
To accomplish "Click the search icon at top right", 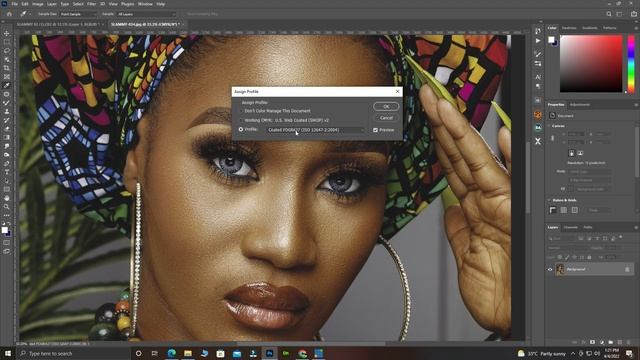I will click(609, 14).
